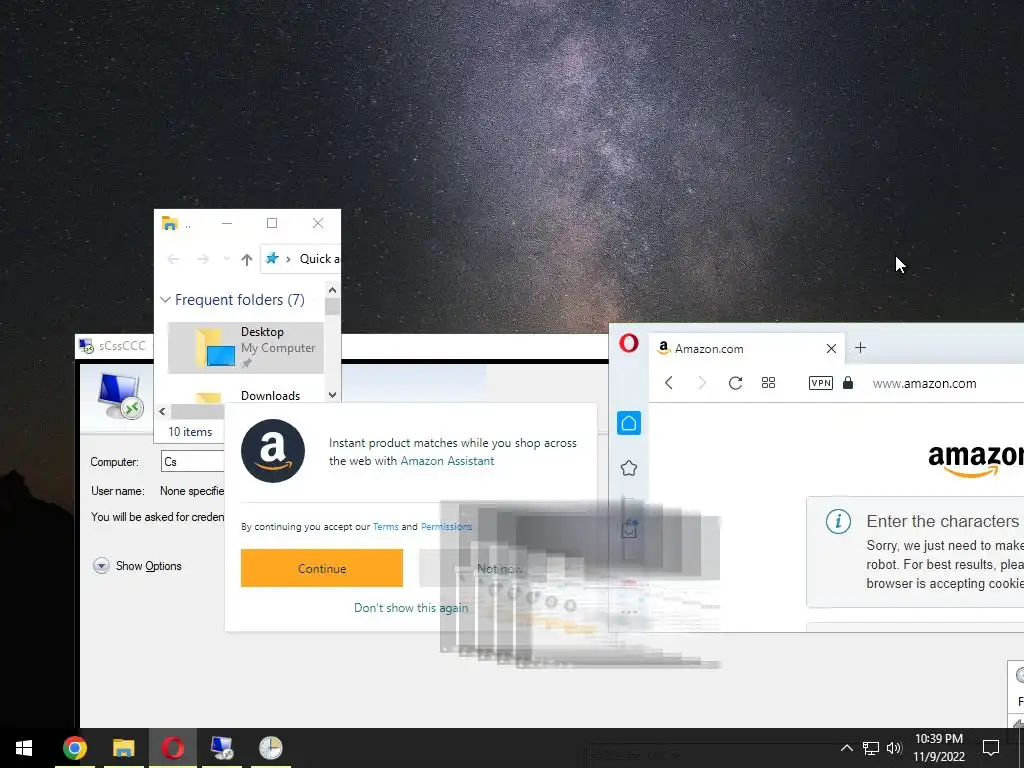Screen dimensions: 1024x768
Task: Click the padlock security icon
Action: (848, 383)
